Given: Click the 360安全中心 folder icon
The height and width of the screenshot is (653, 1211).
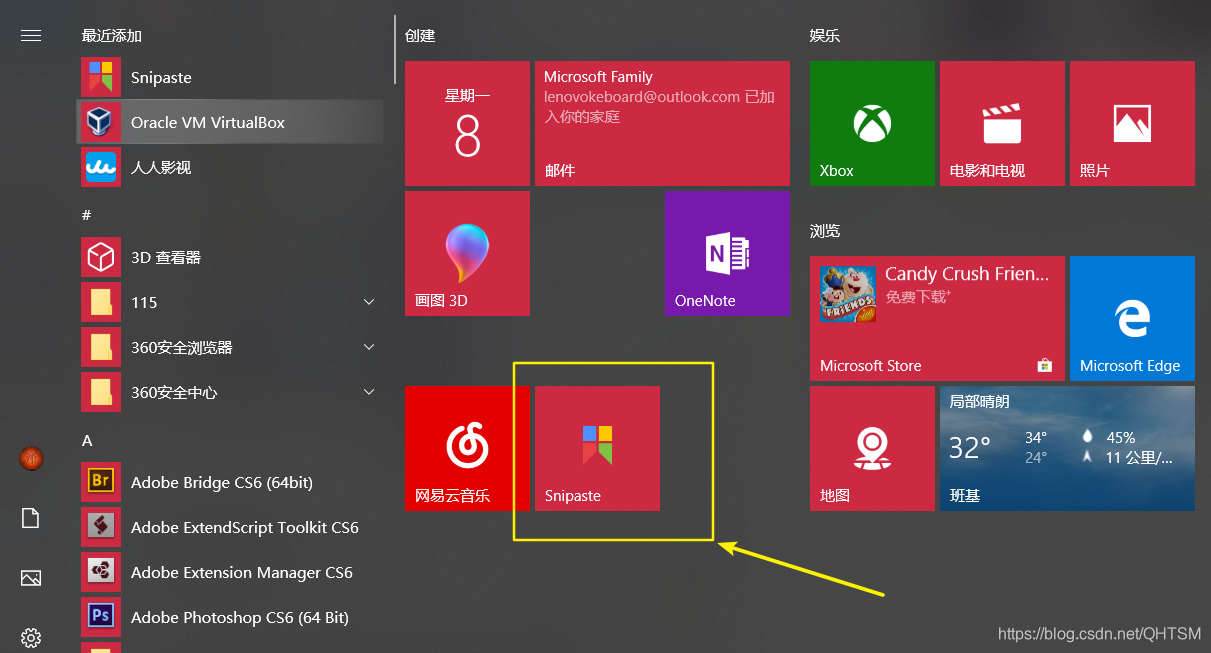Looking at the screenshot, I should coord(101,392).
